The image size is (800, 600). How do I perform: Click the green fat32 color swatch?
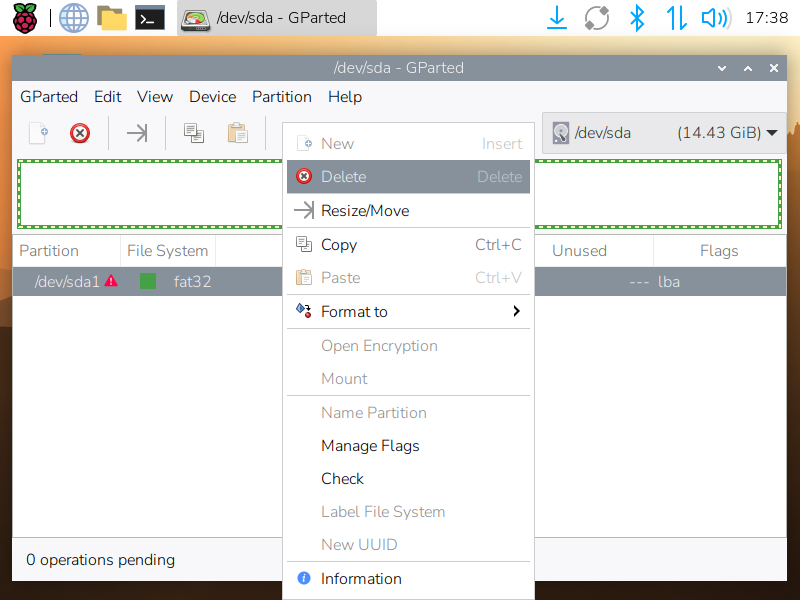tap(148, 282)
